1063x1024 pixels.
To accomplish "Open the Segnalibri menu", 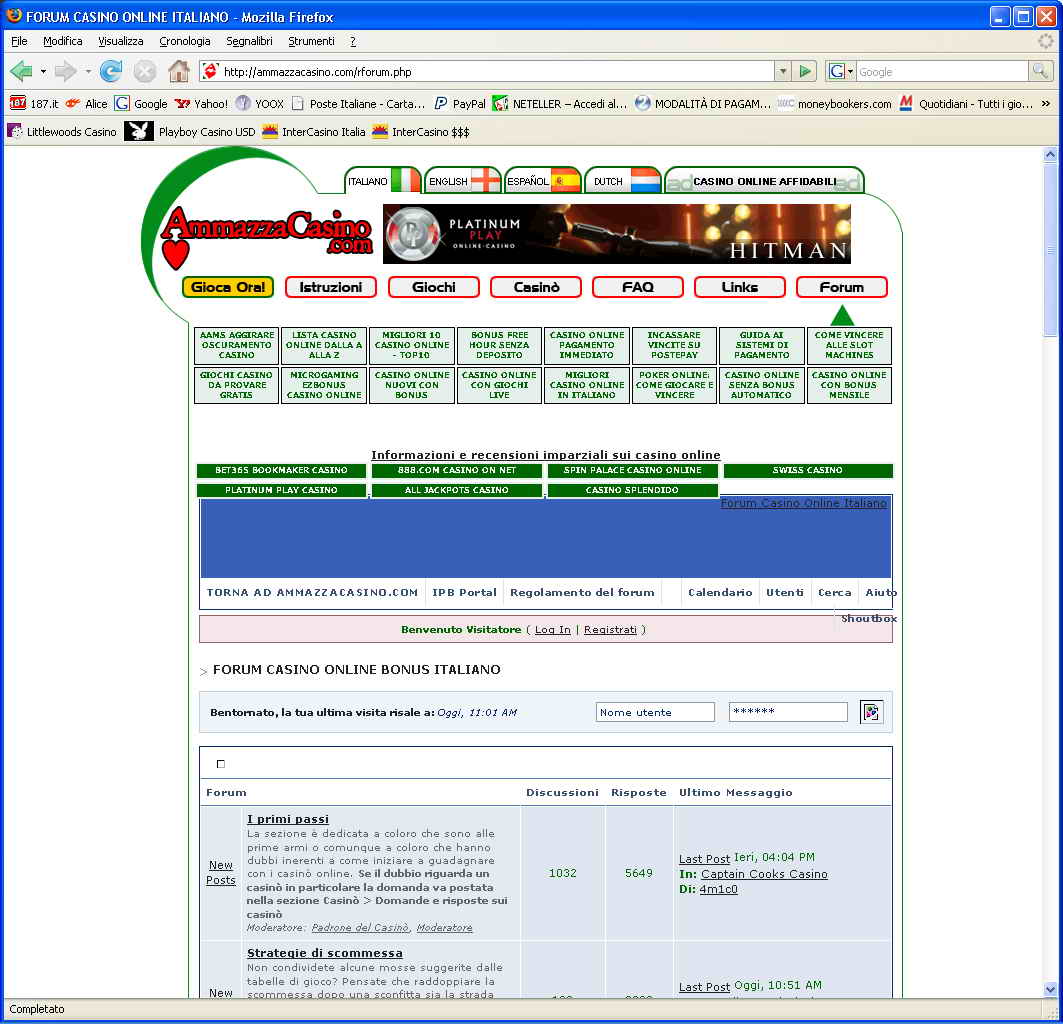I will pyautogui.click(x=249, y=41).
